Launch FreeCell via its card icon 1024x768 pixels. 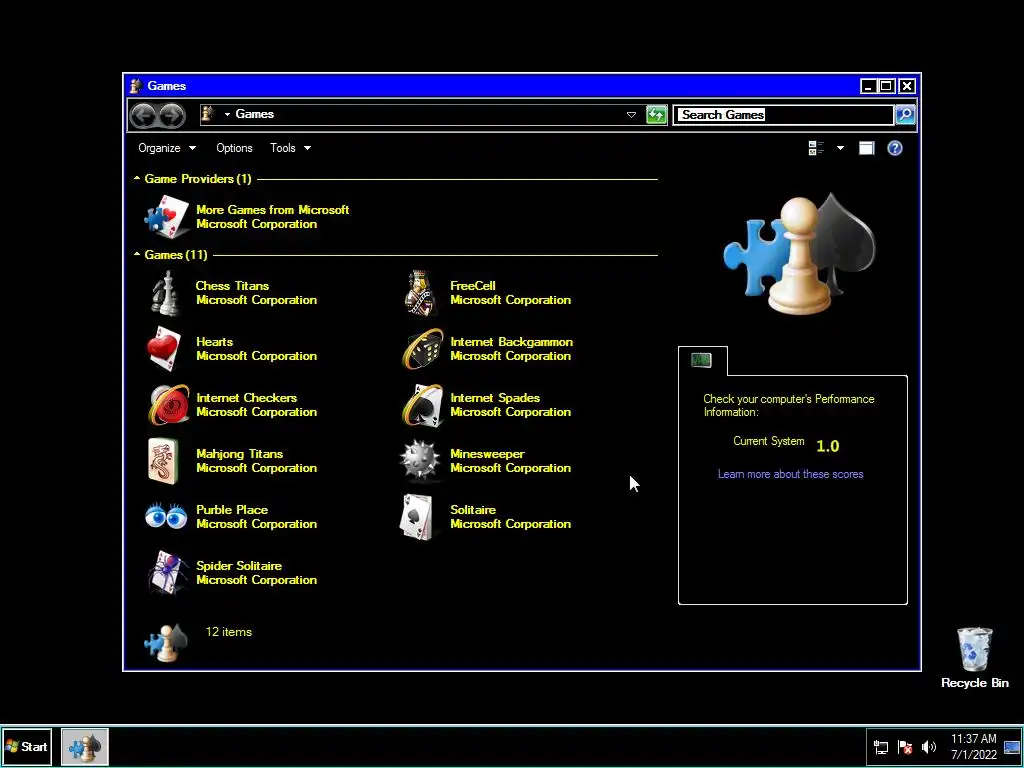(x=420, y=293)
